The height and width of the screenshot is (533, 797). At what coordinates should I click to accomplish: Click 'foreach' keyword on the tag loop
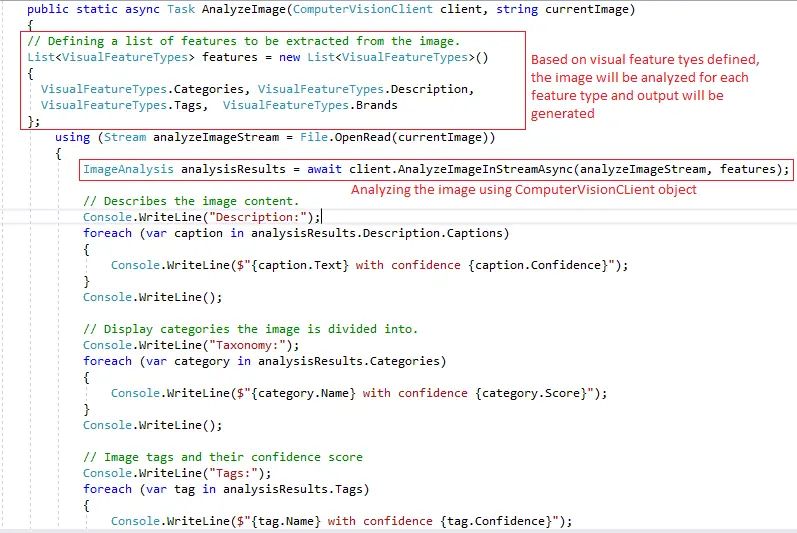107,489
